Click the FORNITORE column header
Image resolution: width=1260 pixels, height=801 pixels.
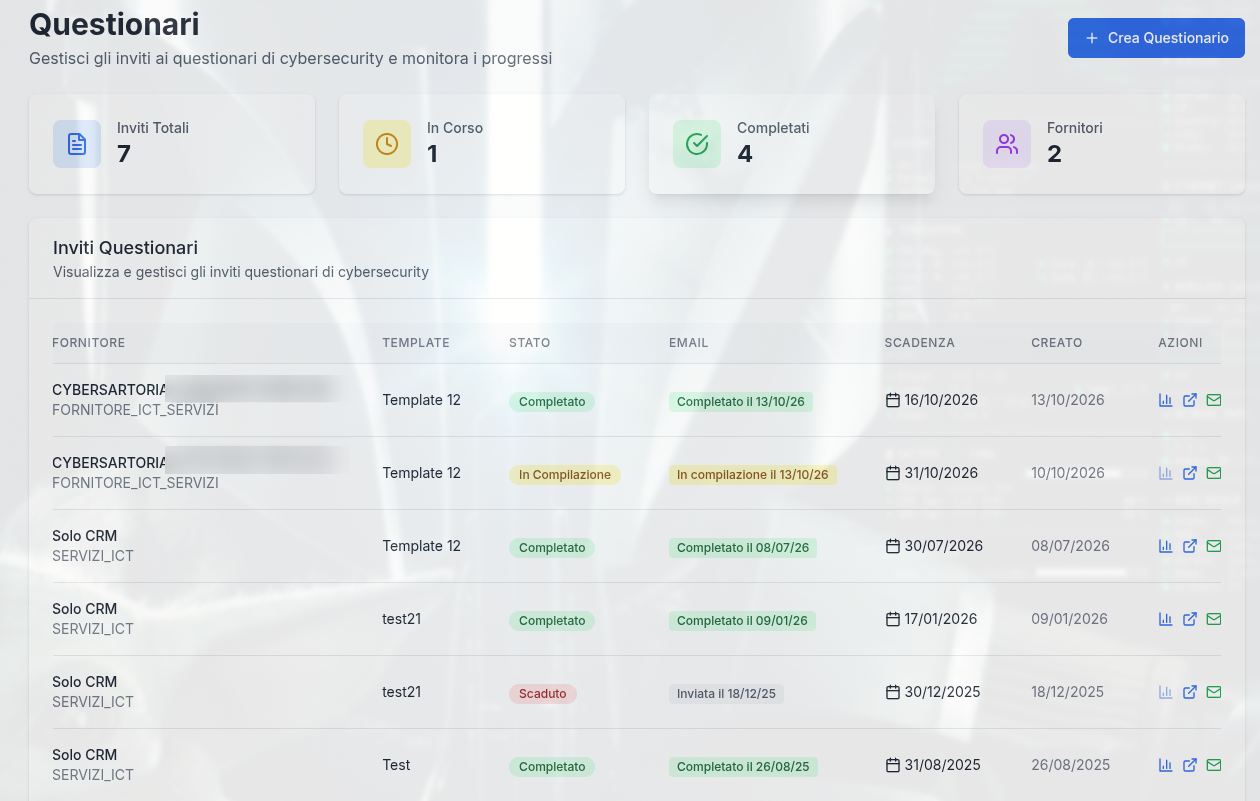click(x=89, y=343)
